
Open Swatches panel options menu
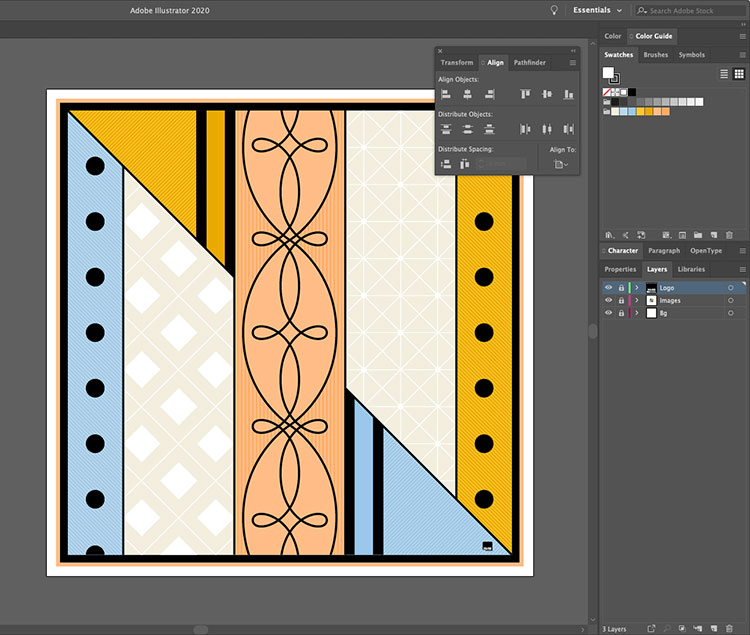pos(742,55)
